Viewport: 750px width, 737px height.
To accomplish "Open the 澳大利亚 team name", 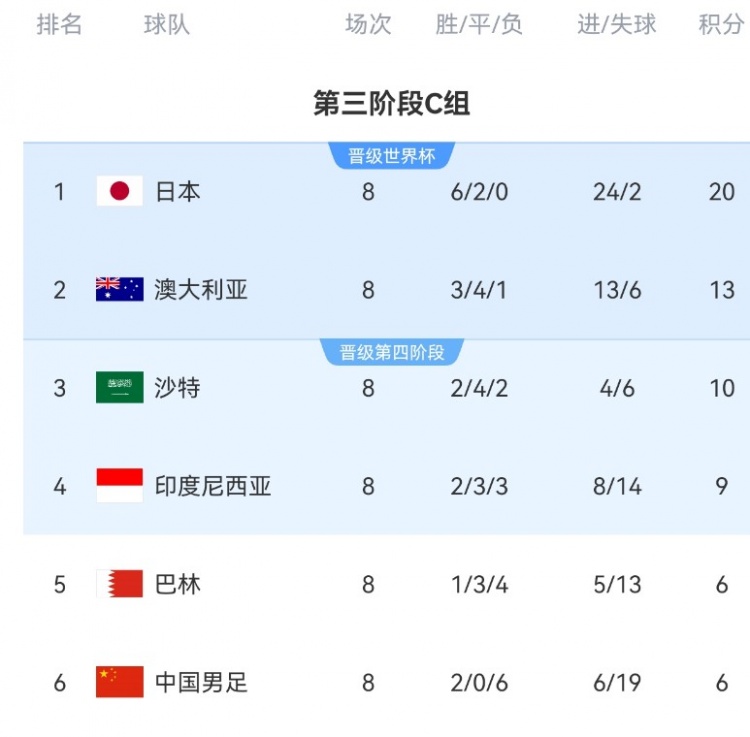I will [201, 290].
